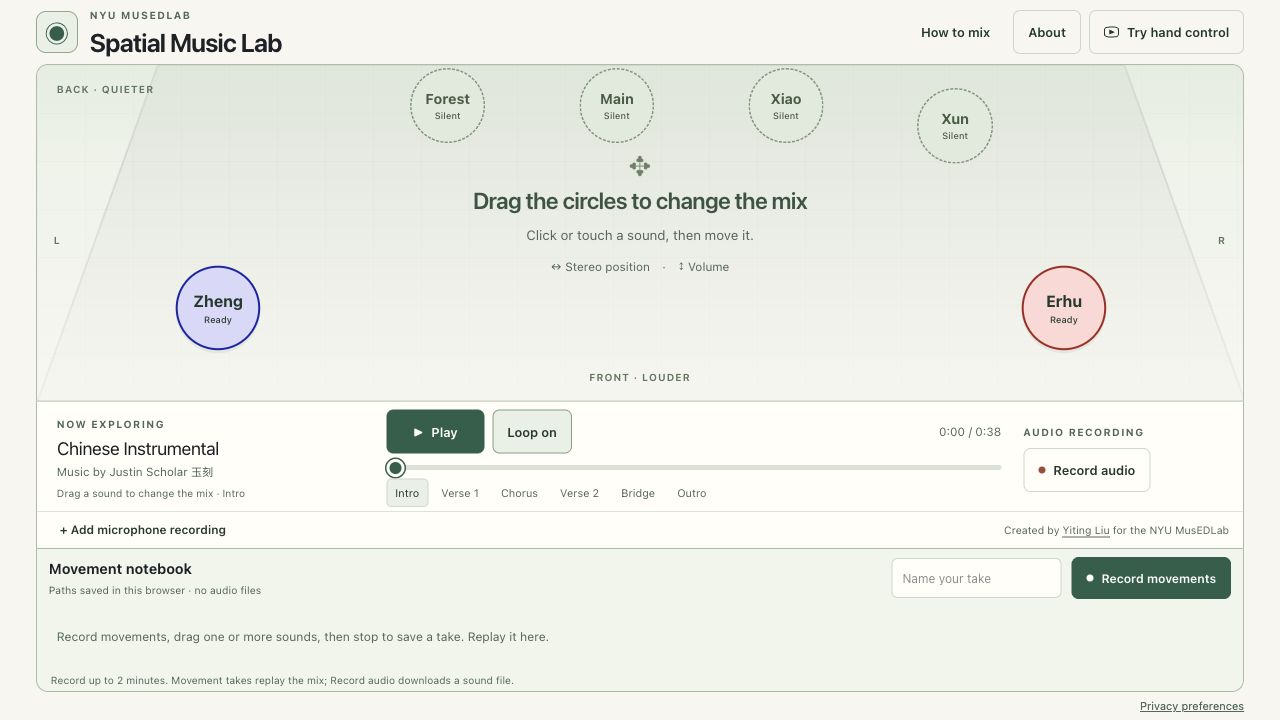This screenshot has width=1280, height=720.
Task: Jump to the Outro section
Action: (692, 493)
